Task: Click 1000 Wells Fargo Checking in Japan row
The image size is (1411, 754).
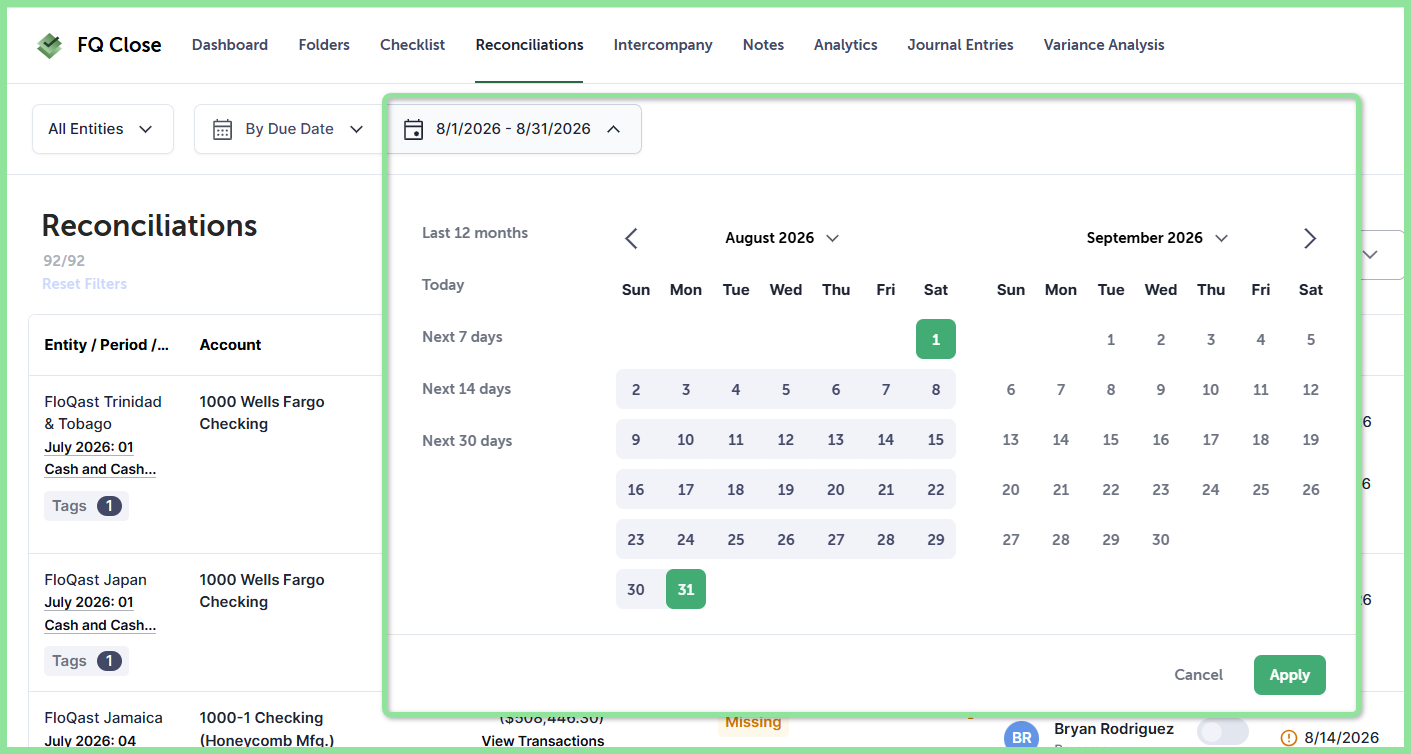Action: (262, 591)
